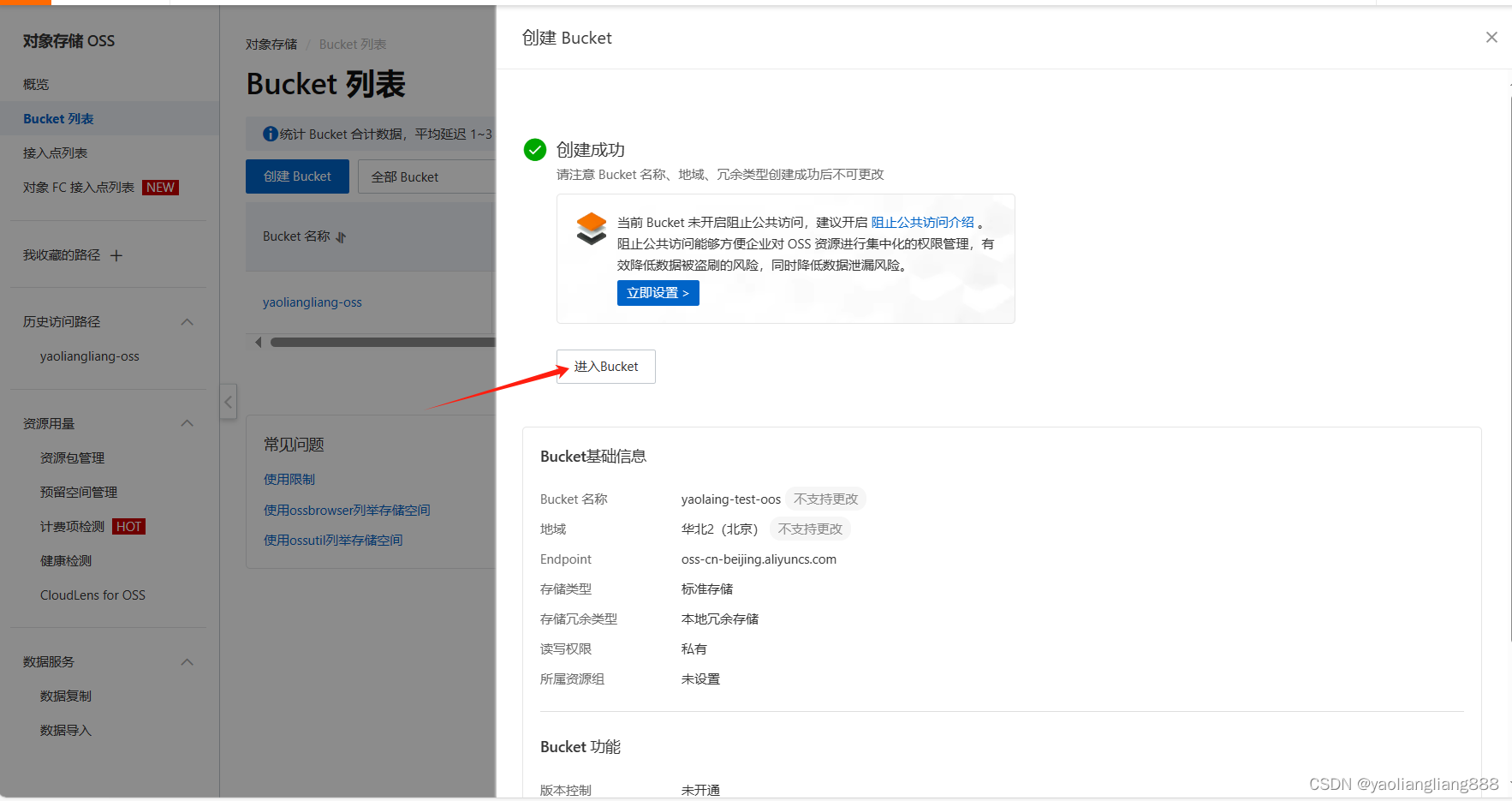This screenshot has width=1512, height=801.
Task: Collapse the 资源用量 section
Action: coord(188,424)
